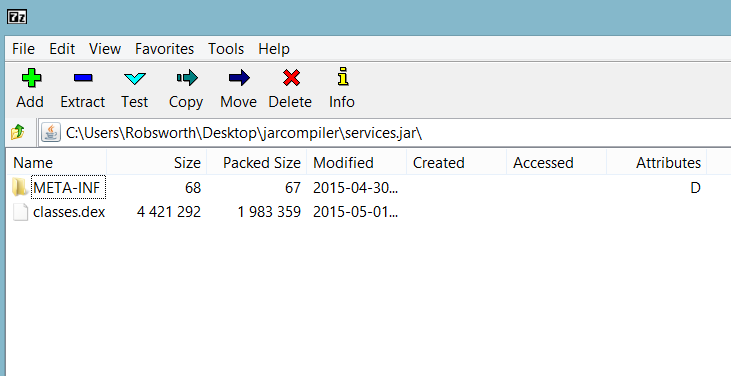Open the File menu
This screenshot has height=376, width=731.
[23, 48]
